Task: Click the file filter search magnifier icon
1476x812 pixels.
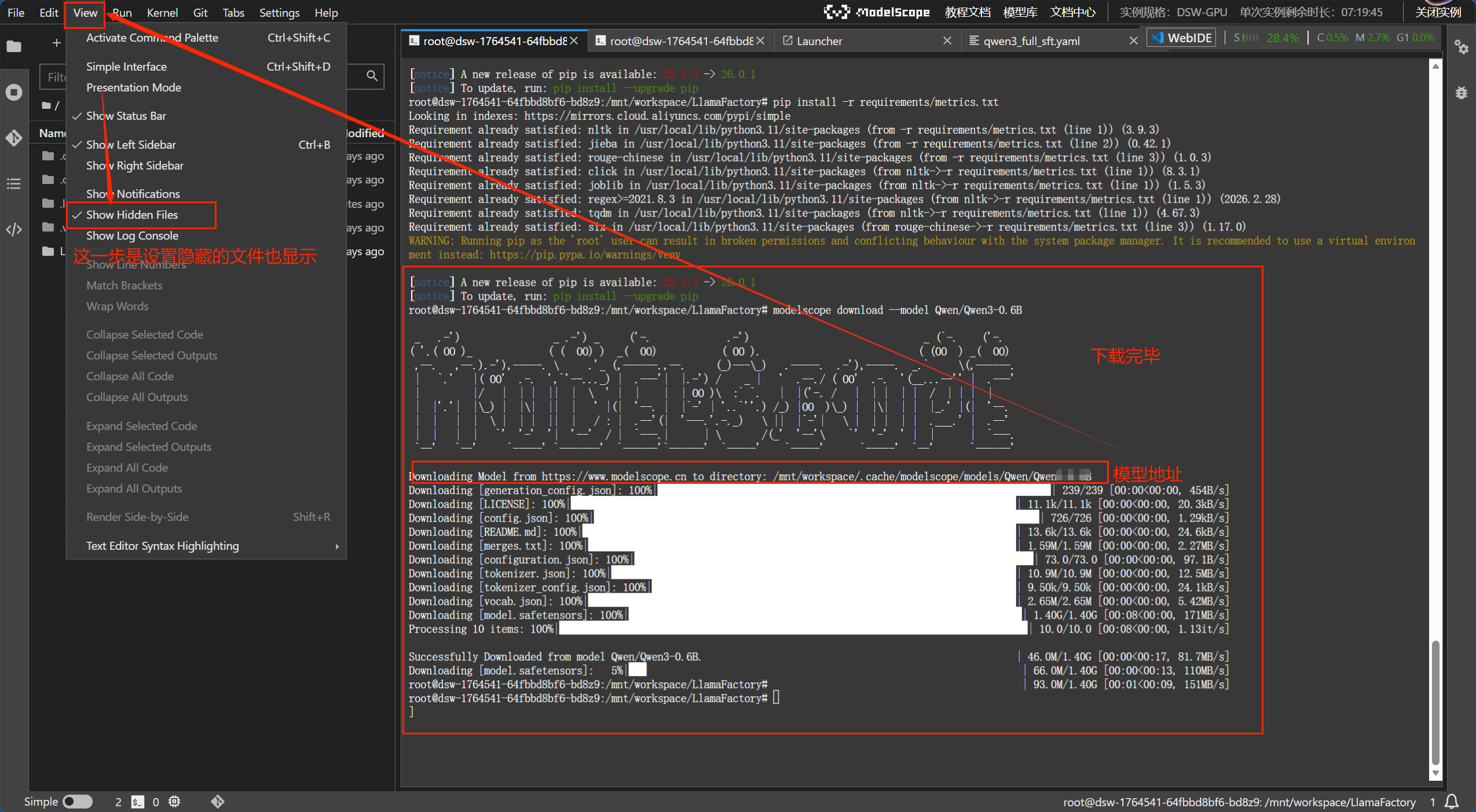Action: [x=372, y=76]
